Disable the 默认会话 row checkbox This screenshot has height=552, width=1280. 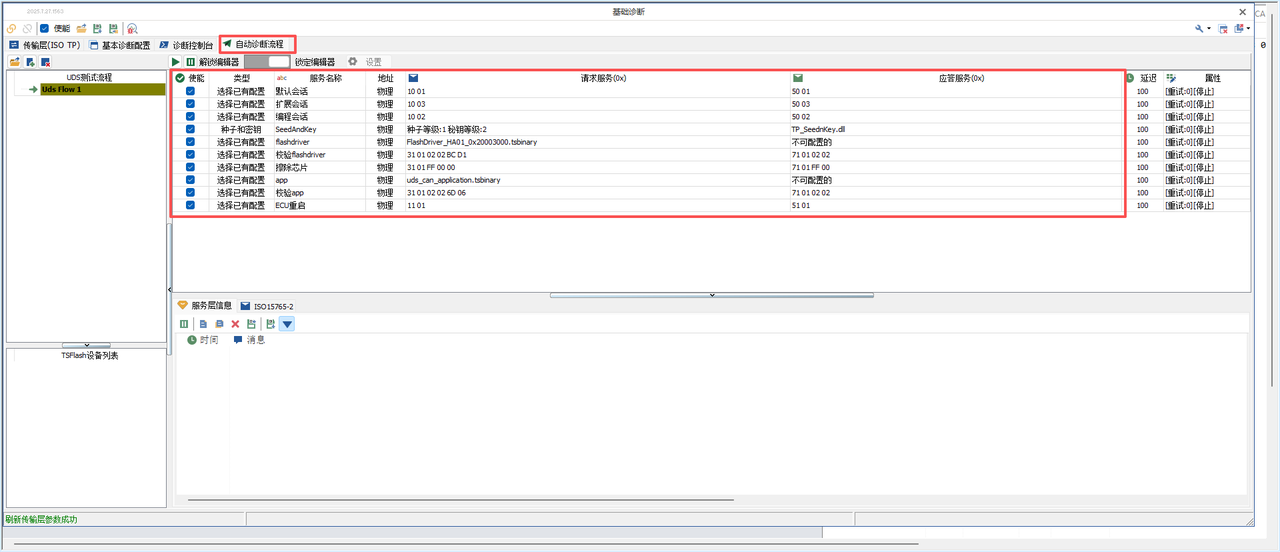coord(190,92)
